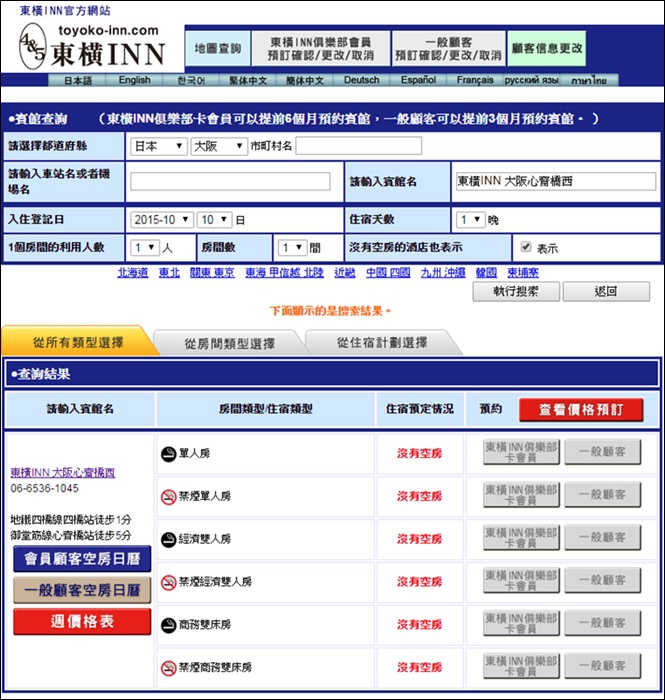Click smoking icon beside 經濟雙人房
665x700 pixels.
click(168, 540)
